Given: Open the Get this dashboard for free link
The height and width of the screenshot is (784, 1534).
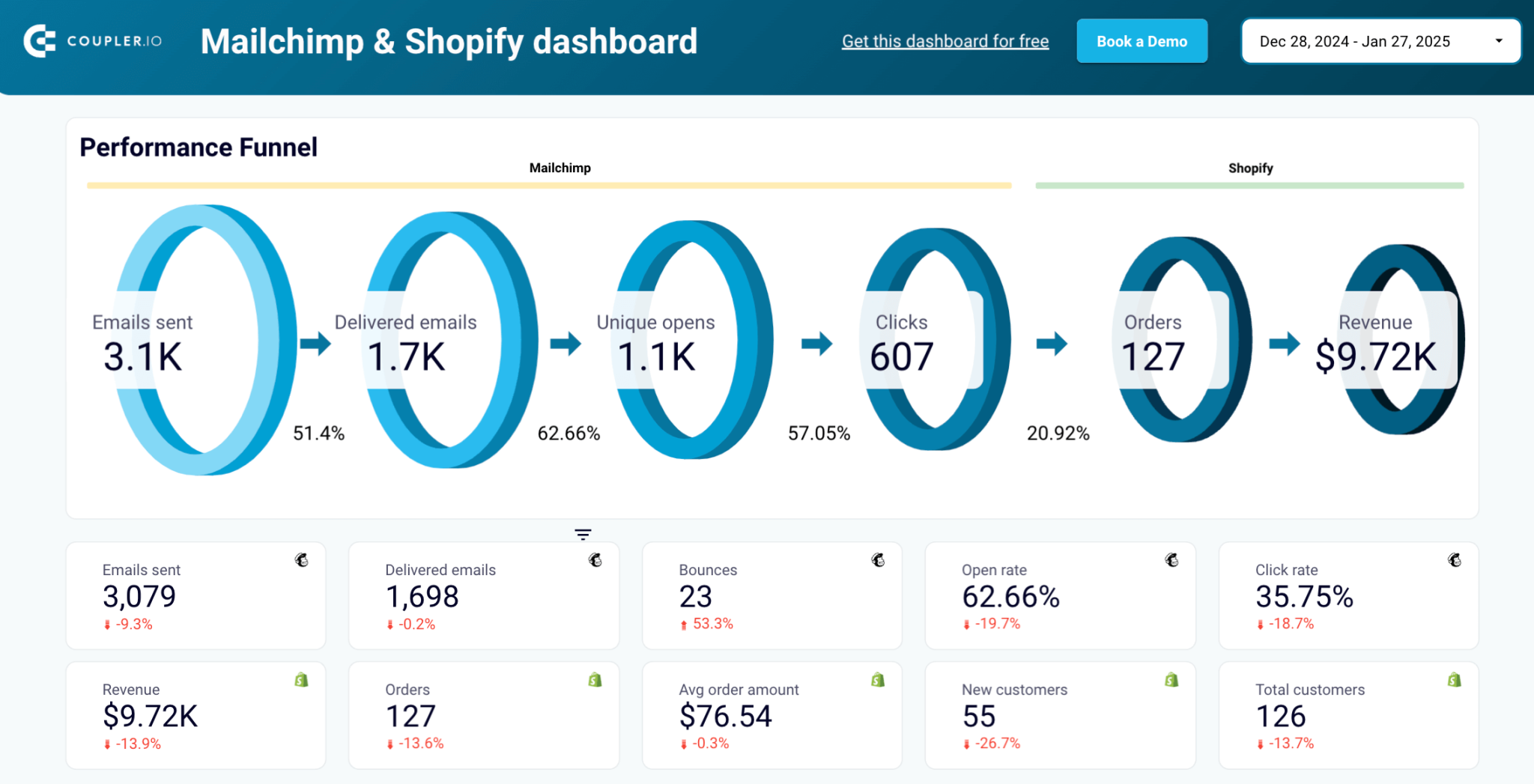Looking at the screenshot, I should coord(945,41).
